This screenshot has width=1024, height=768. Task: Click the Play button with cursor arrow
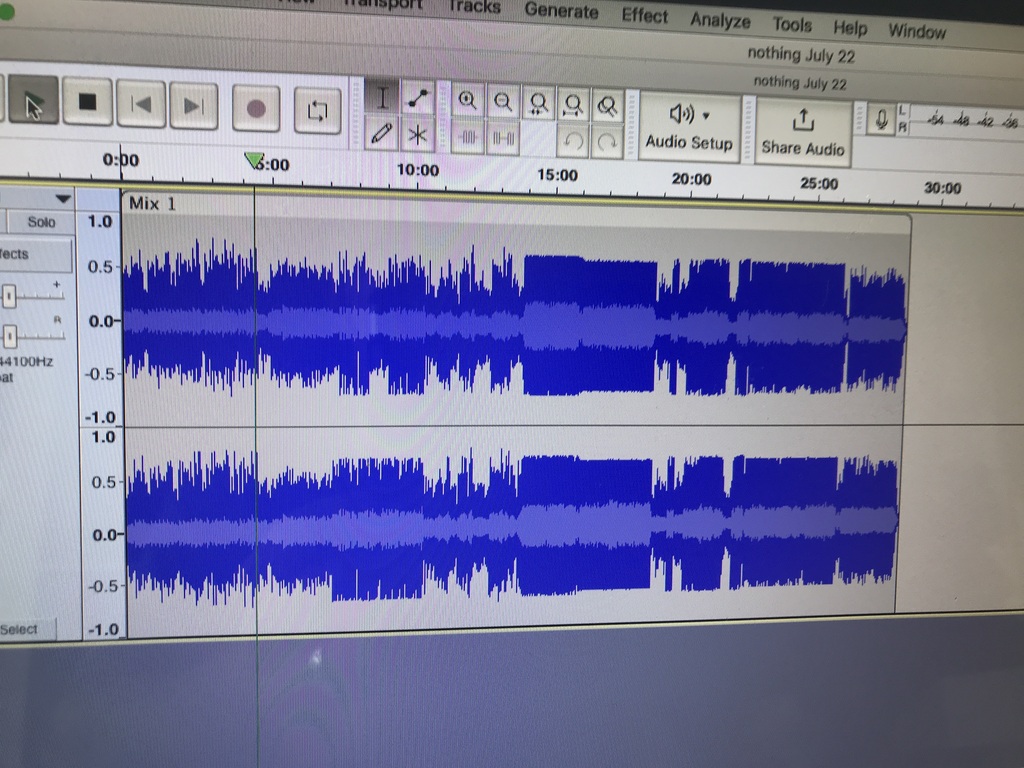(33, 100)
